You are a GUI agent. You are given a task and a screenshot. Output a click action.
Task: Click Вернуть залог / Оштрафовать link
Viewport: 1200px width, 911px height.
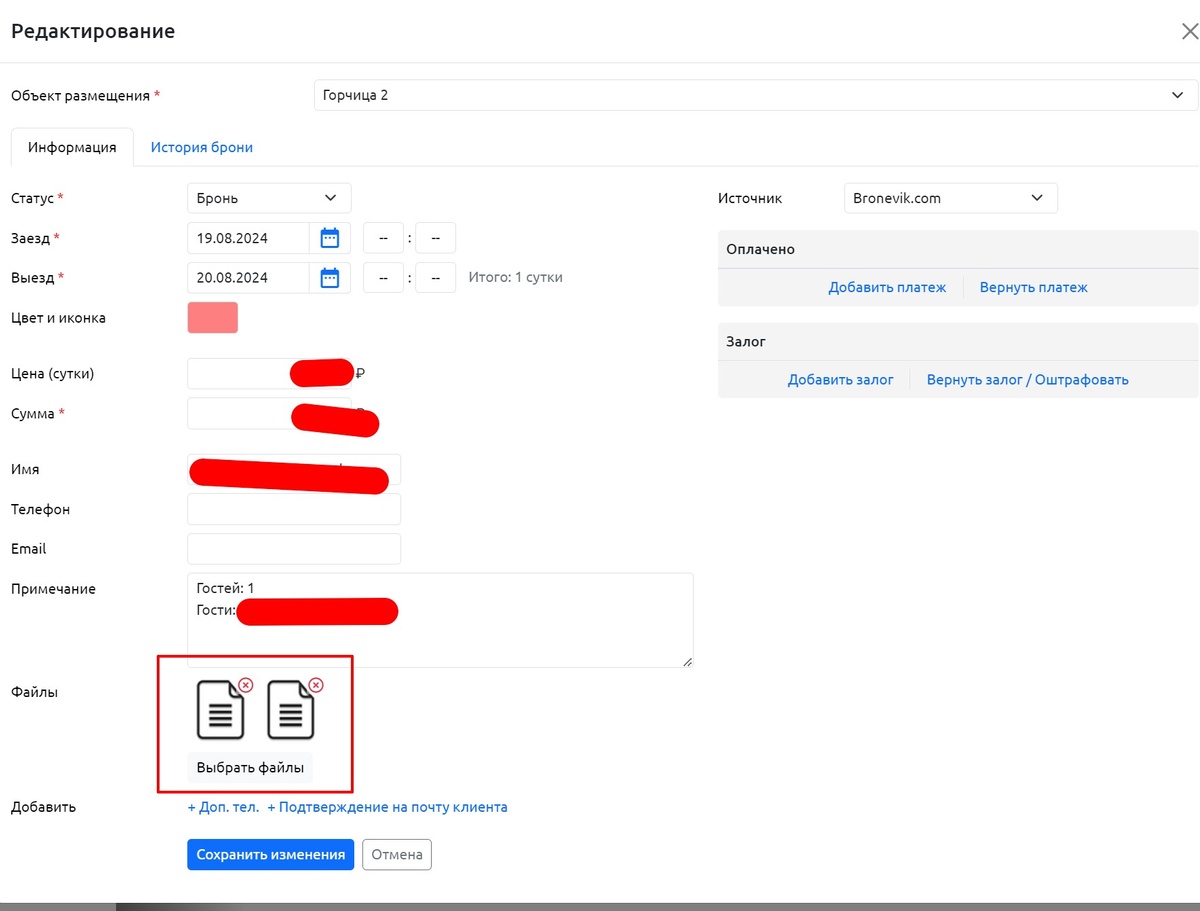click(1028, 380)
